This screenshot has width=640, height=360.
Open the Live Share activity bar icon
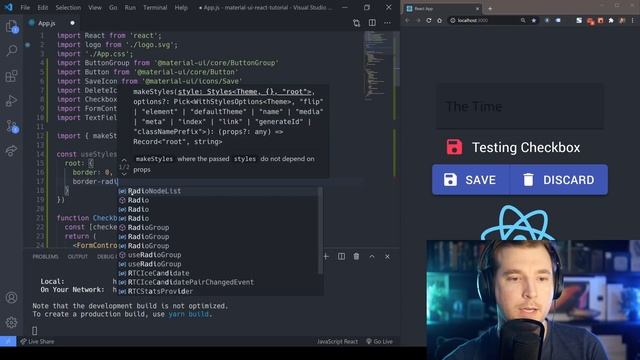click(11, 151)
